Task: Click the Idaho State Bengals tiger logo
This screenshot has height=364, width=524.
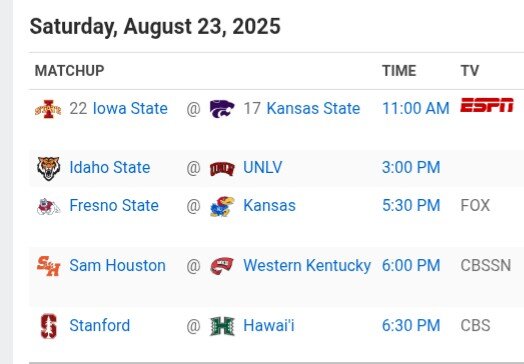Action: (48, 168)
